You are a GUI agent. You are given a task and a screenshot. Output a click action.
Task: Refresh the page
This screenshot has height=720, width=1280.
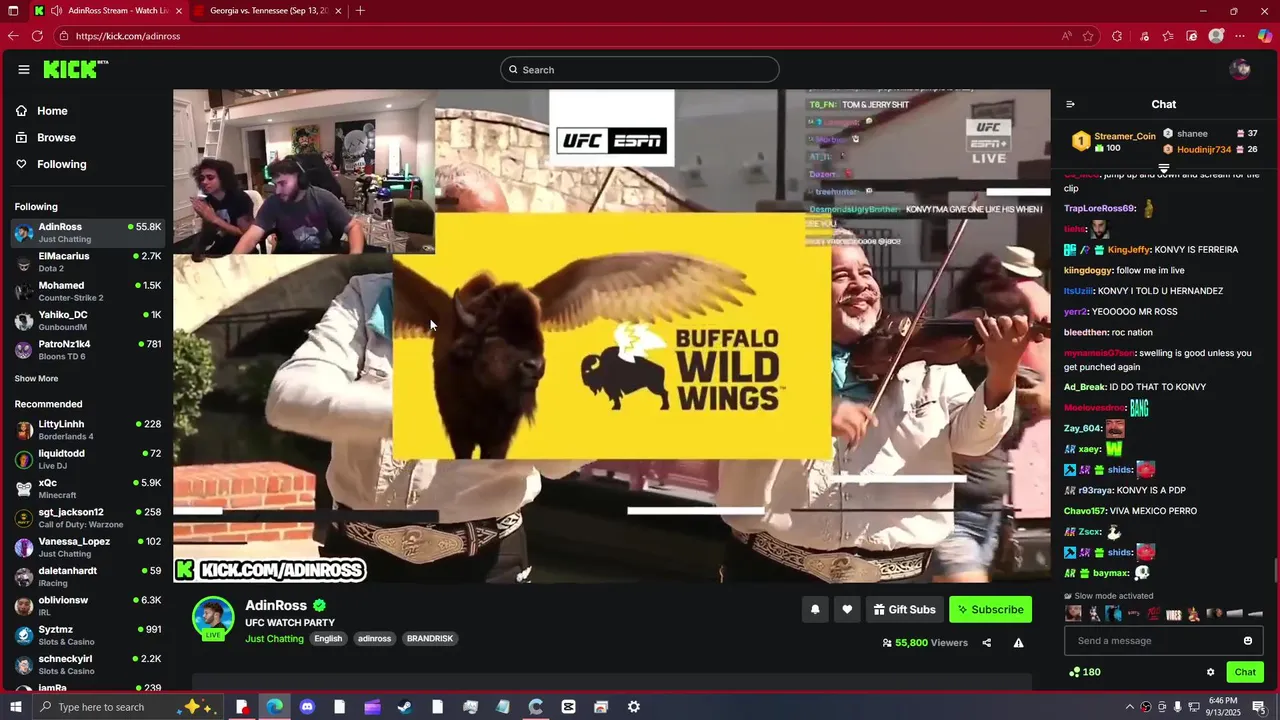pyautogui.click(x=37, y=36)
